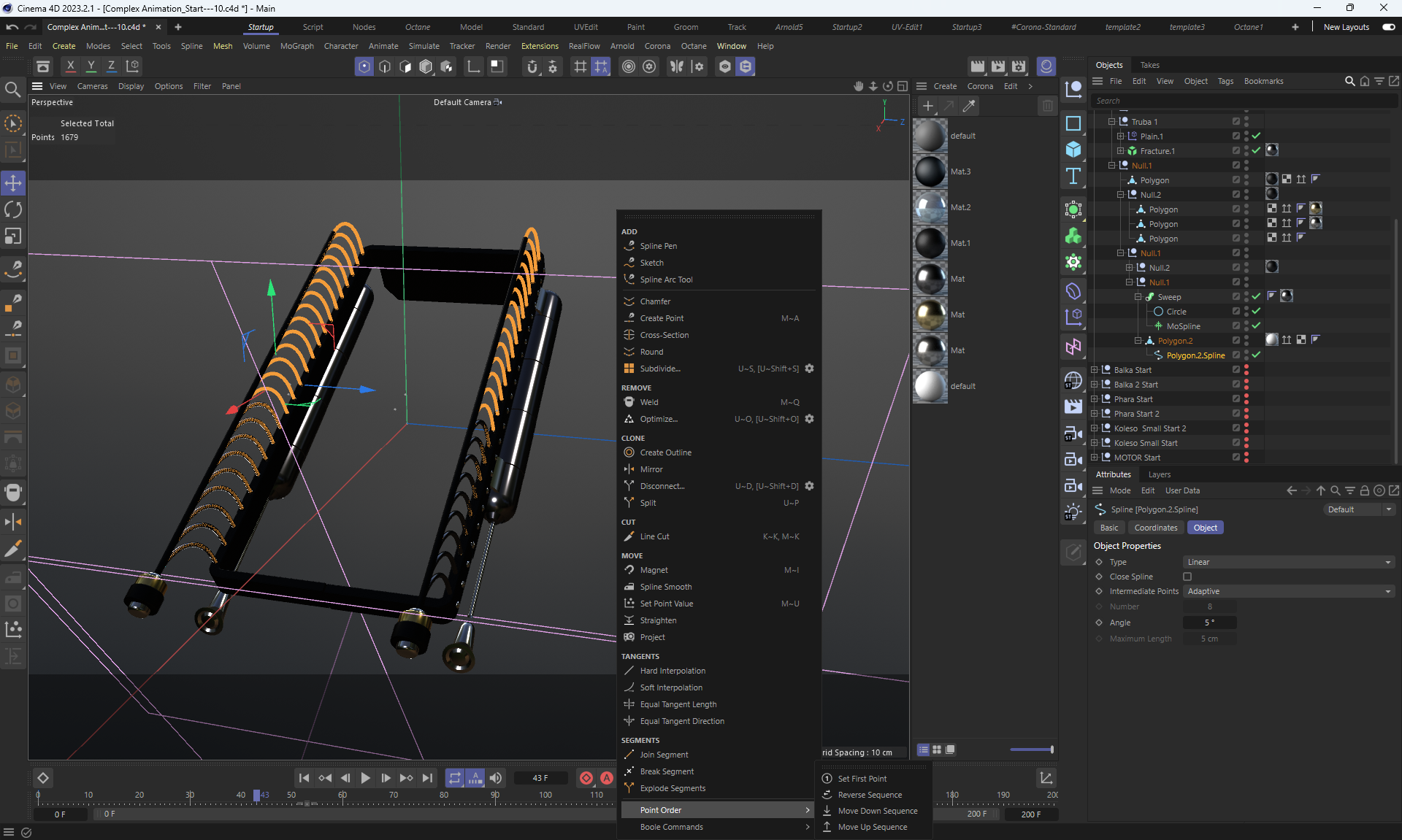Viewport: 1402px width, 840px height.
Task: Toggle the Circle object's enabled checkmark
Action: click(1256, 312)
